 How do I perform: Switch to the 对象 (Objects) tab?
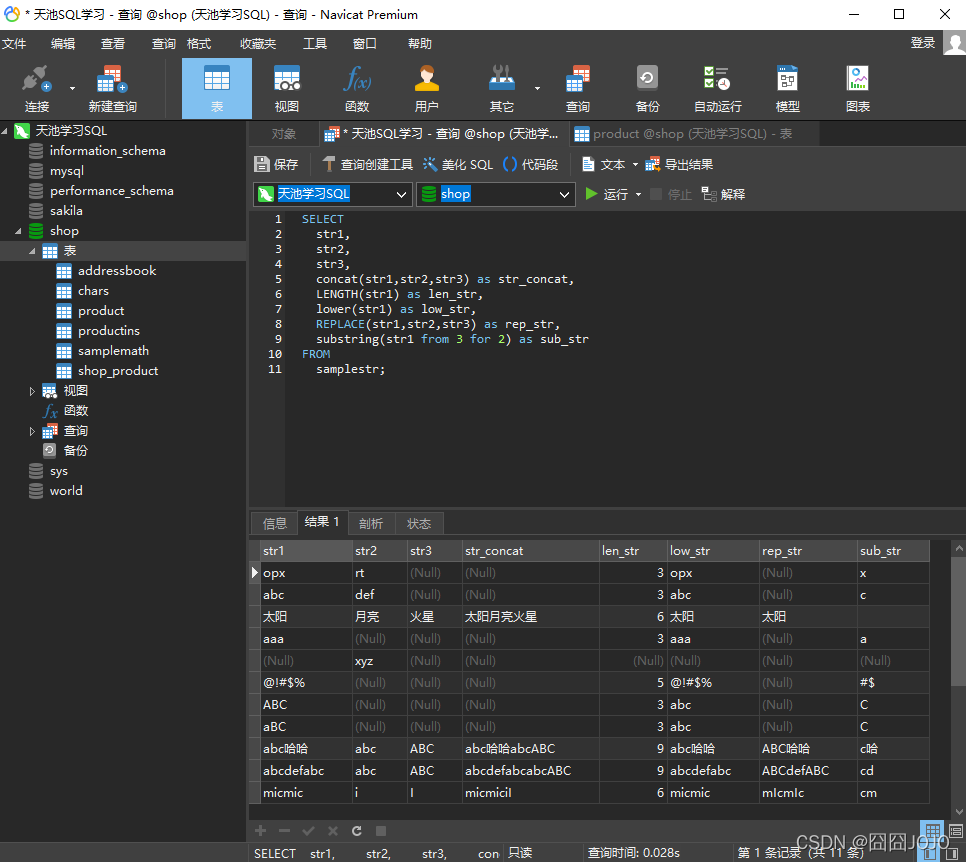(284, 134)
